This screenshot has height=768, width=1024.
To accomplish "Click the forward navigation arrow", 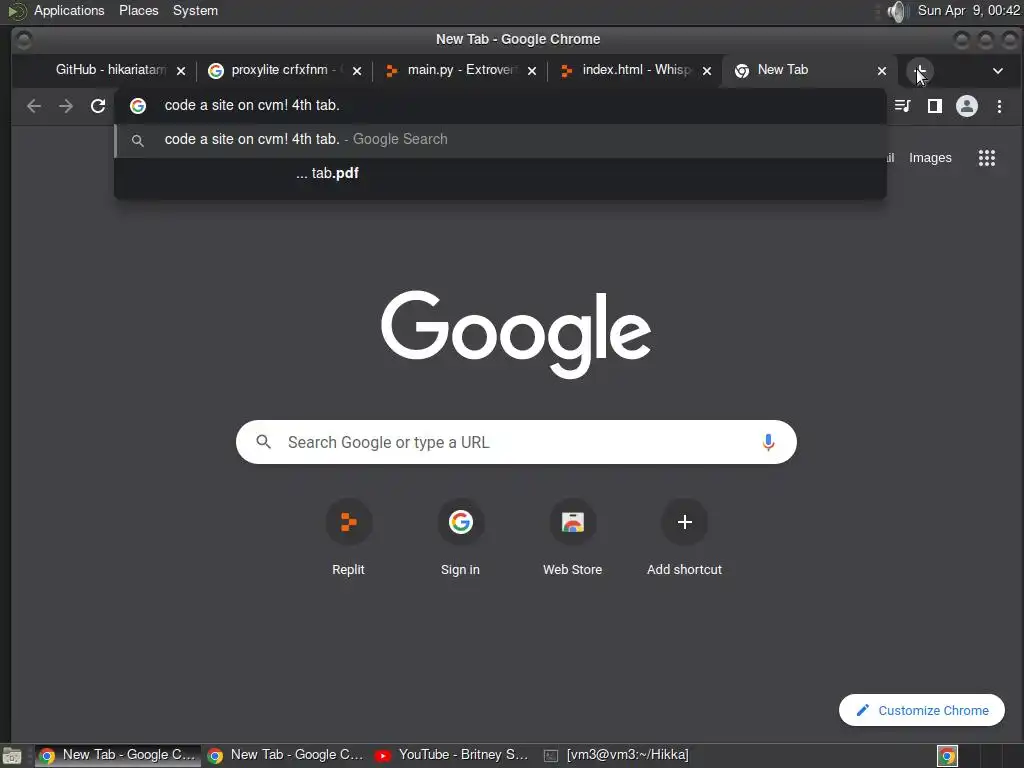I will pyautogui.click(x=66, y=106).
